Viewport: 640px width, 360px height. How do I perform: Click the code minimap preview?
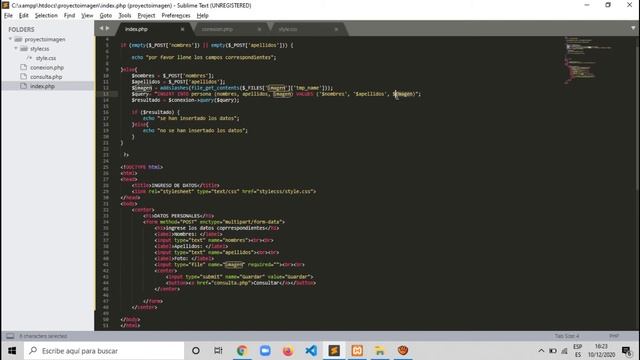point(588,60)
